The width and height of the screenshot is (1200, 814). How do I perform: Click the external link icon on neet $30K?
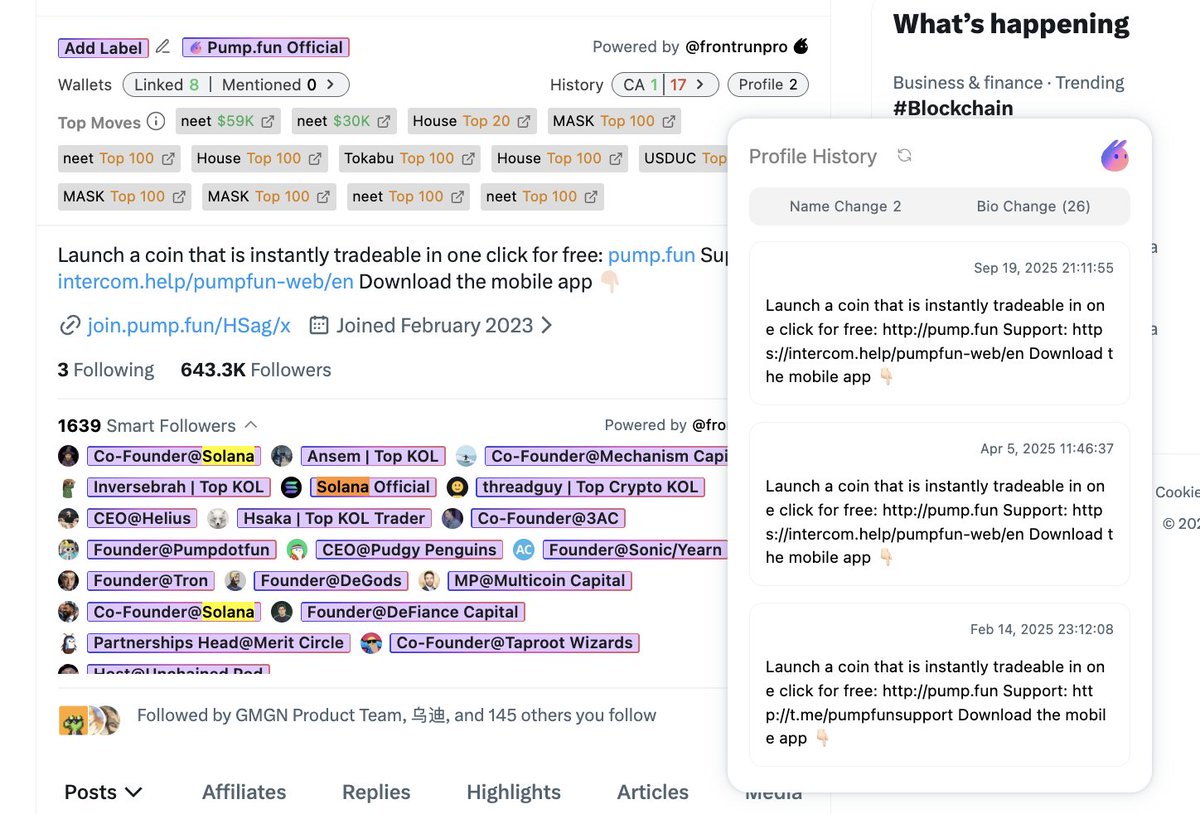click(384, 122)
